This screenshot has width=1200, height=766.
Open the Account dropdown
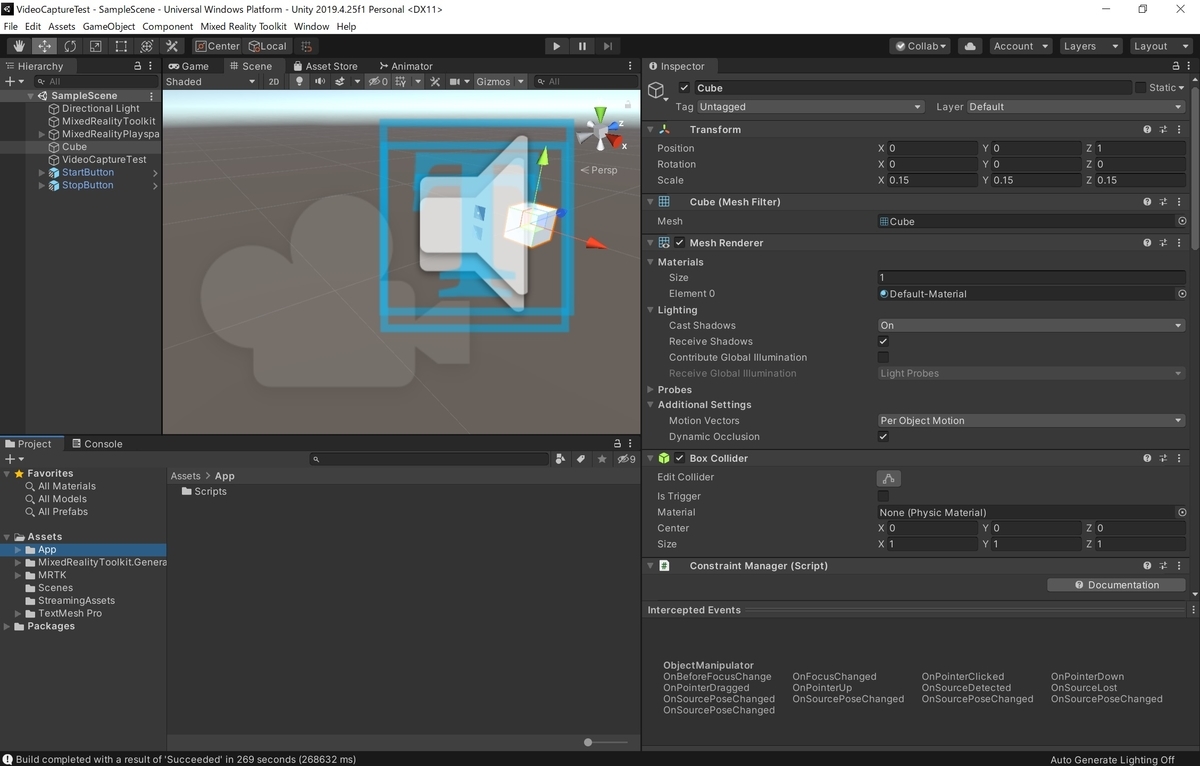point(1020,46)
